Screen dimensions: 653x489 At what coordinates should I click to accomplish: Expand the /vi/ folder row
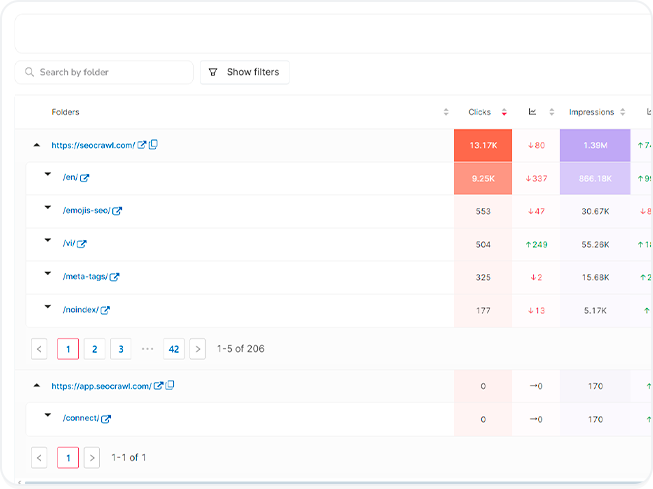coord(47,241)
